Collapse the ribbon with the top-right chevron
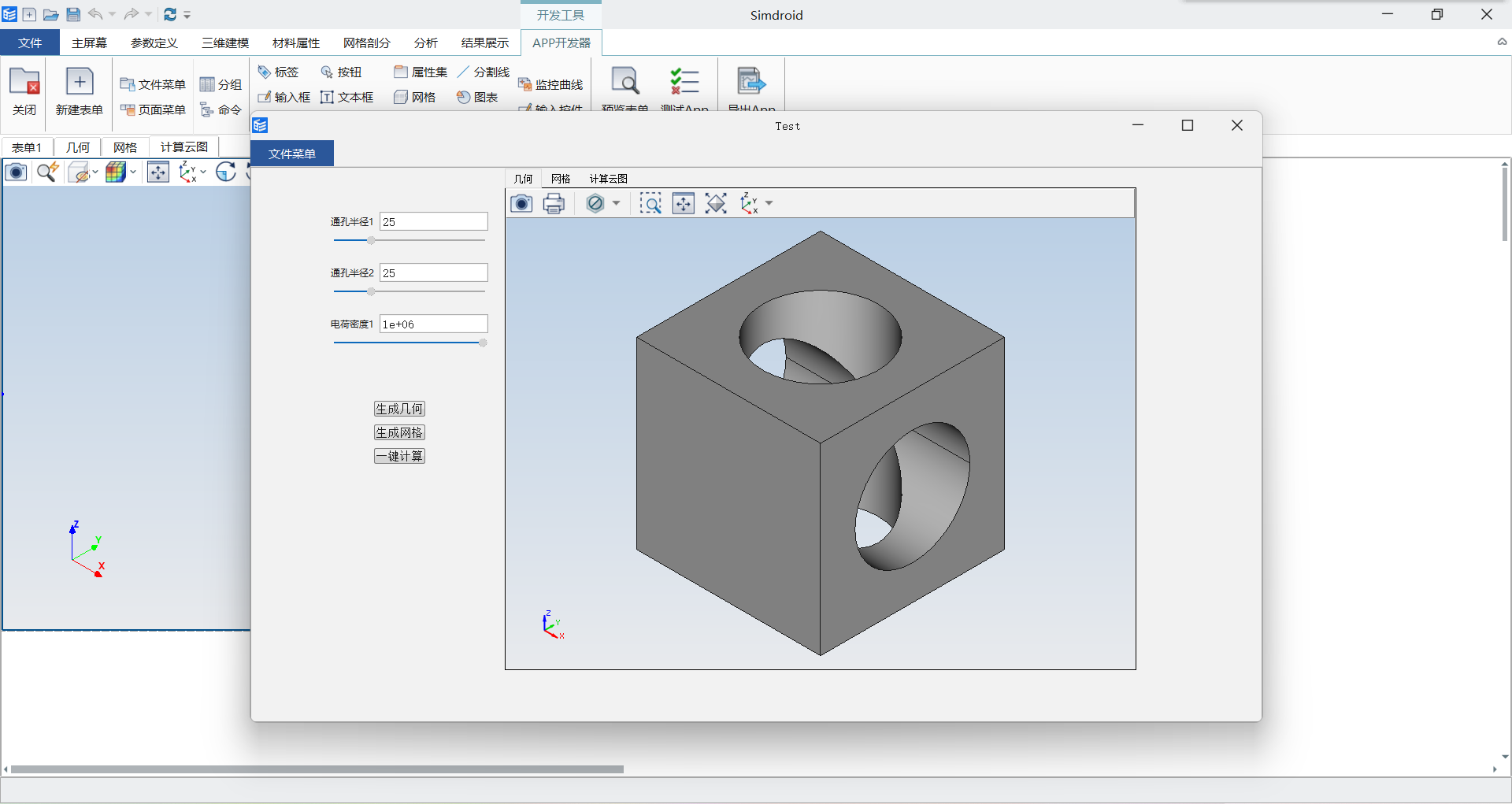Screen dimensions: 1512x804 [x=1502, y=42]
